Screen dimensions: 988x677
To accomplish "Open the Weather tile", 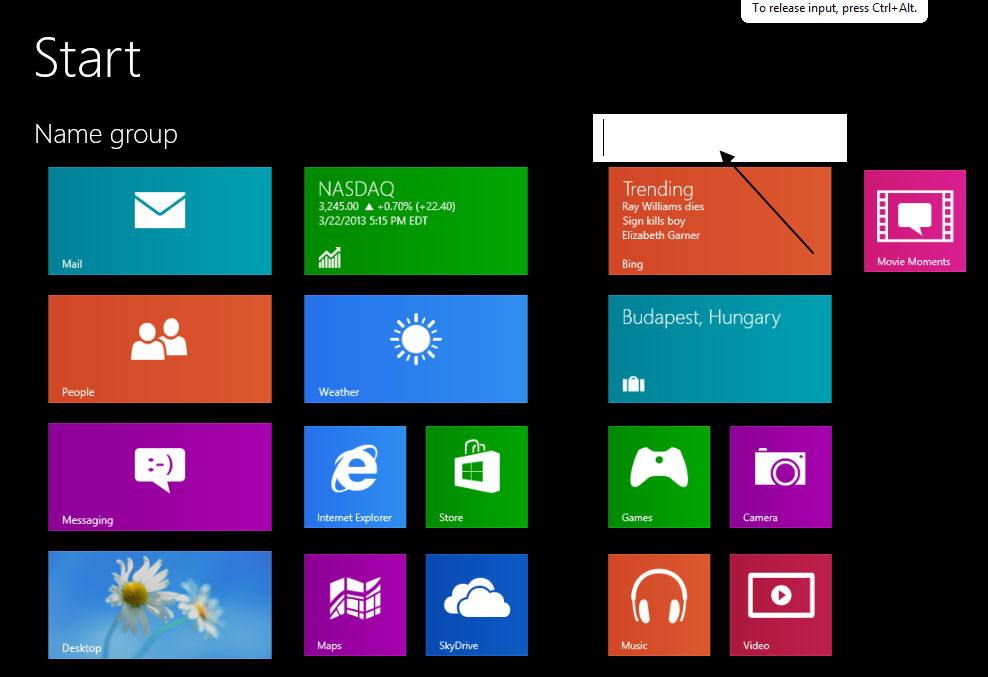I will (416, 349).
